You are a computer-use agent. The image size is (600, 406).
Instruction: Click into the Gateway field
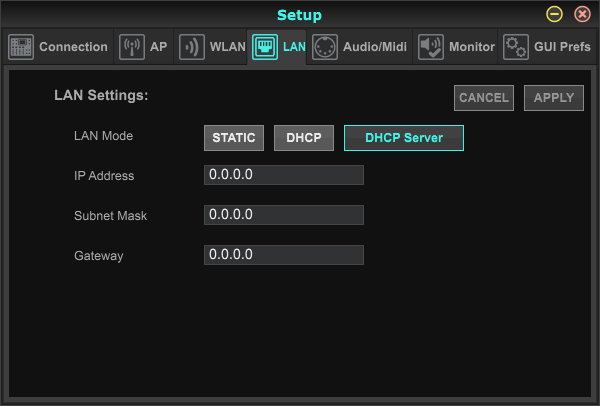pyautogui.click(x=283, y=255)
